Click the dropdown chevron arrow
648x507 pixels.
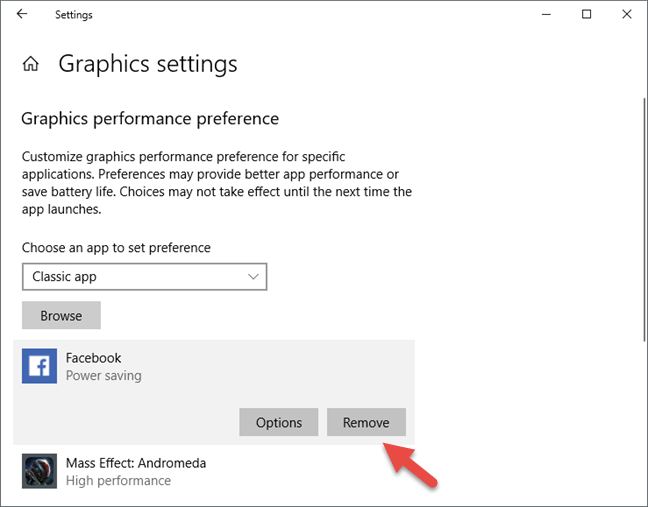[253, 276]
